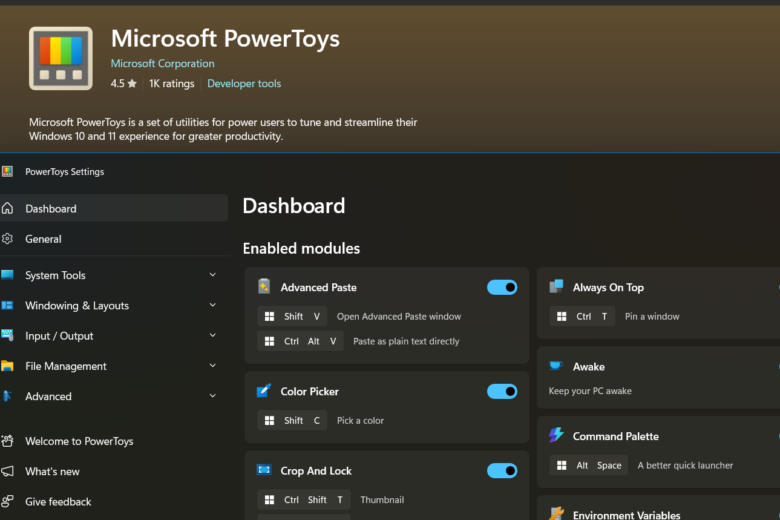Expand the Windowing & Layouts chevron

click(212, 305)
